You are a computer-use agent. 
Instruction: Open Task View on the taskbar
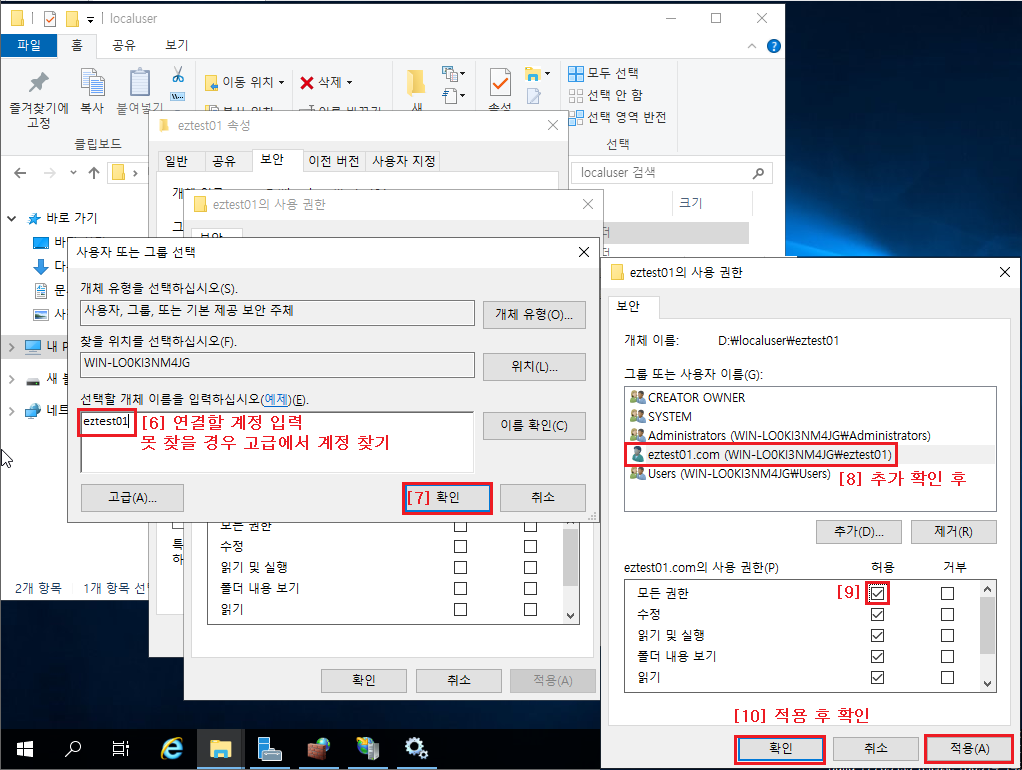click(x=121, y=748)
